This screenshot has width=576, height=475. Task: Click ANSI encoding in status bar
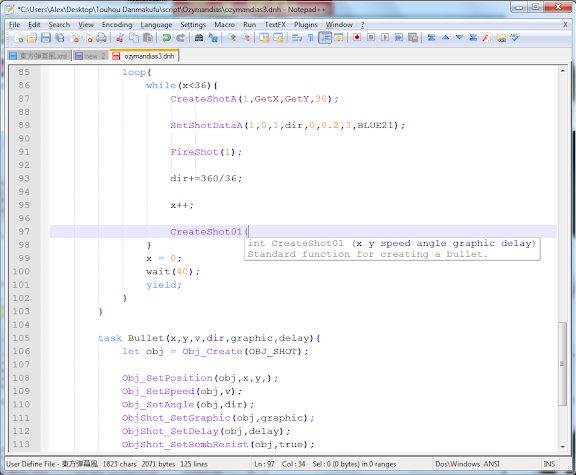492,464
